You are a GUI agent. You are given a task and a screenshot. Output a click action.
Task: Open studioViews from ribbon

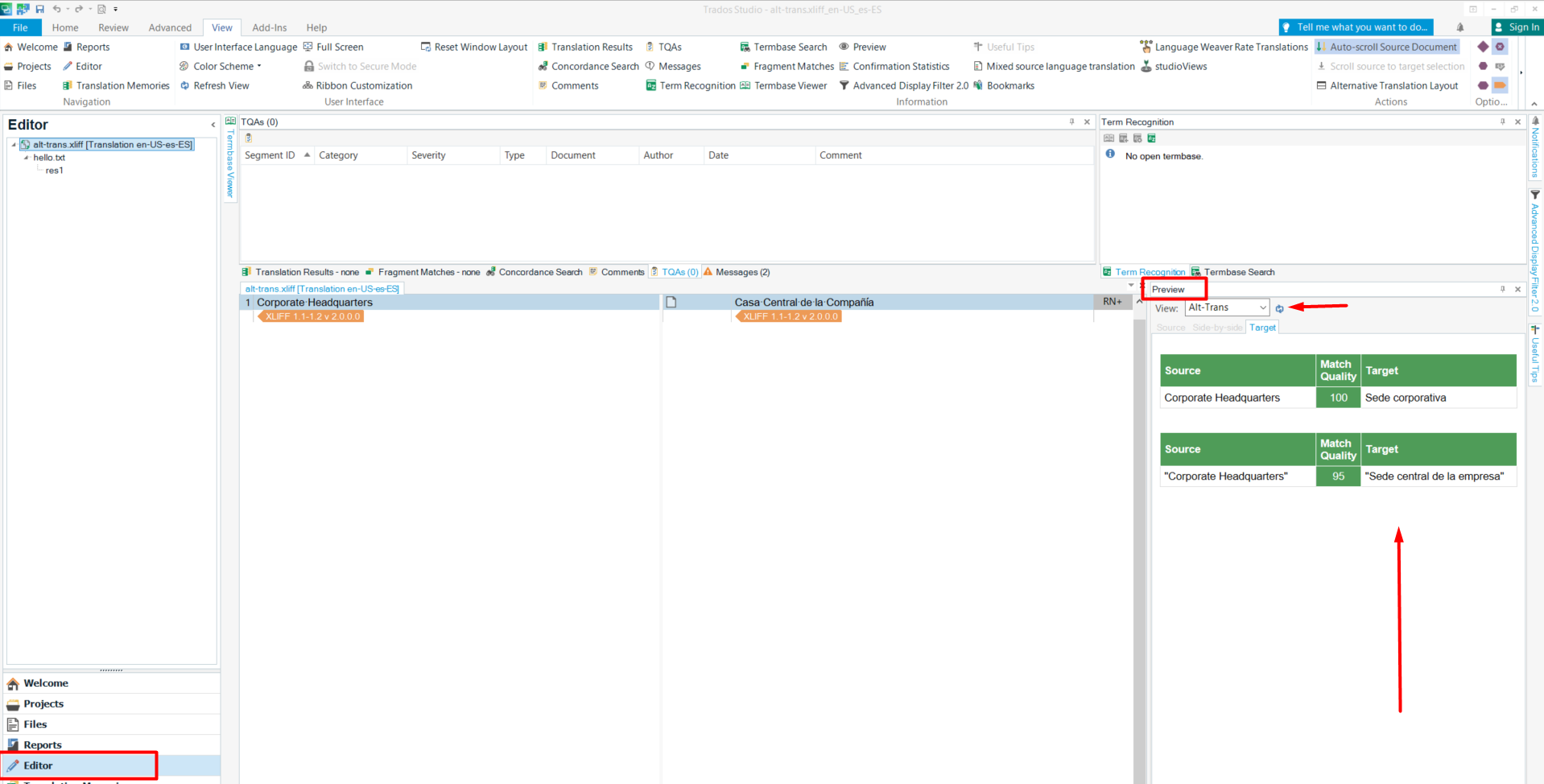pos(1174,66)
